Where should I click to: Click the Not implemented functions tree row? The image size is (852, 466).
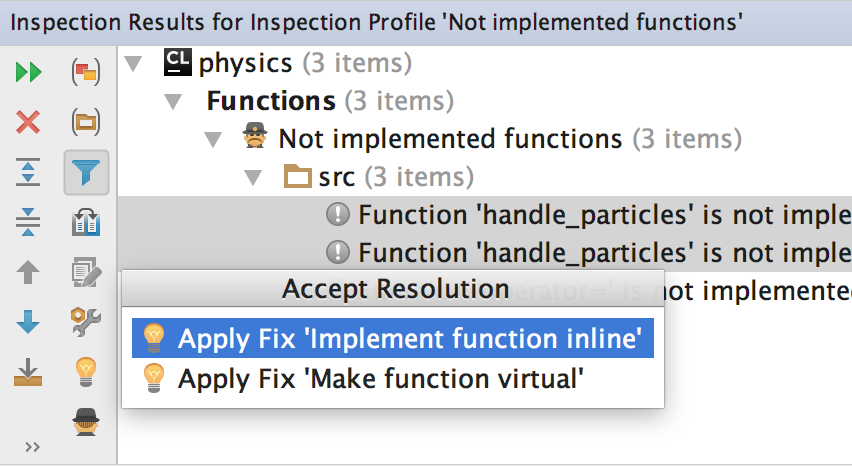[449, 139]
